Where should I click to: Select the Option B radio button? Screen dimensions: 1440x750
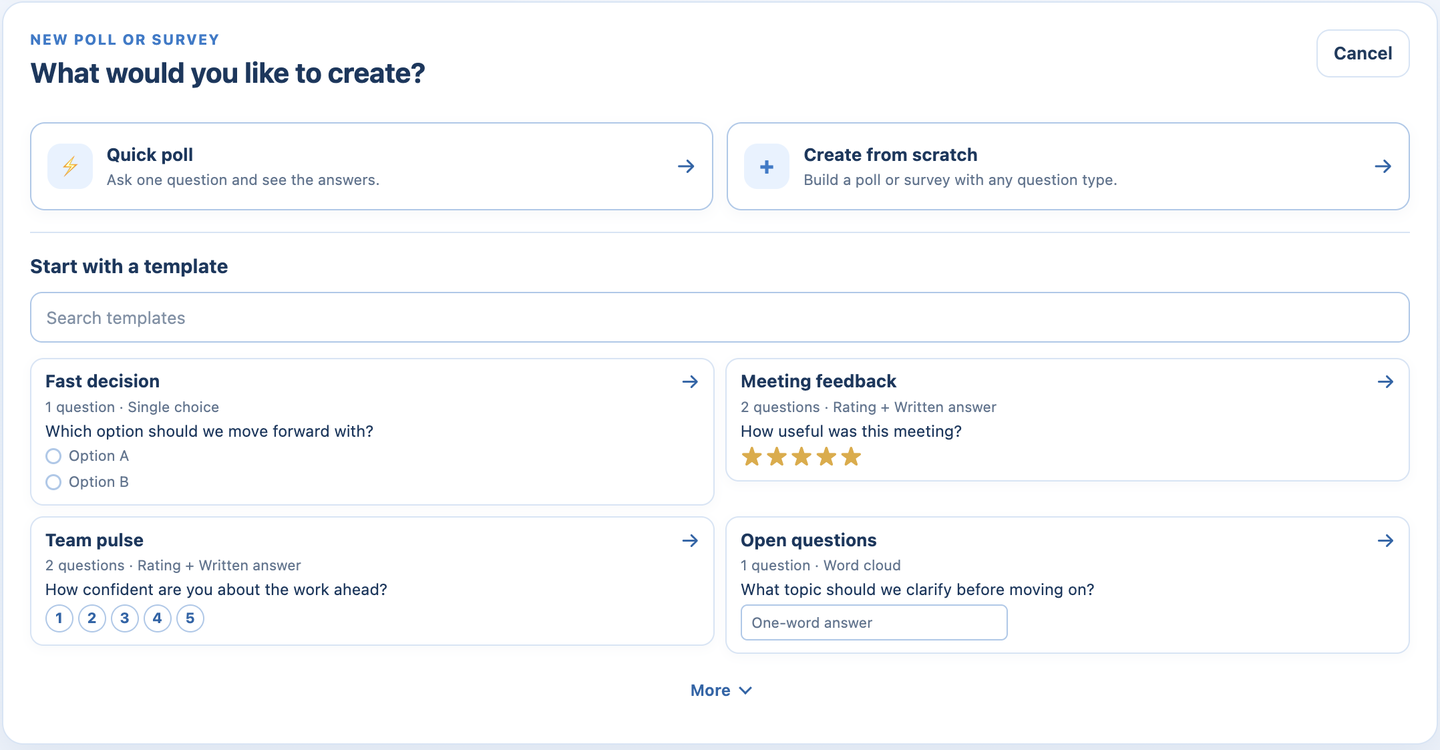[54, 482]
